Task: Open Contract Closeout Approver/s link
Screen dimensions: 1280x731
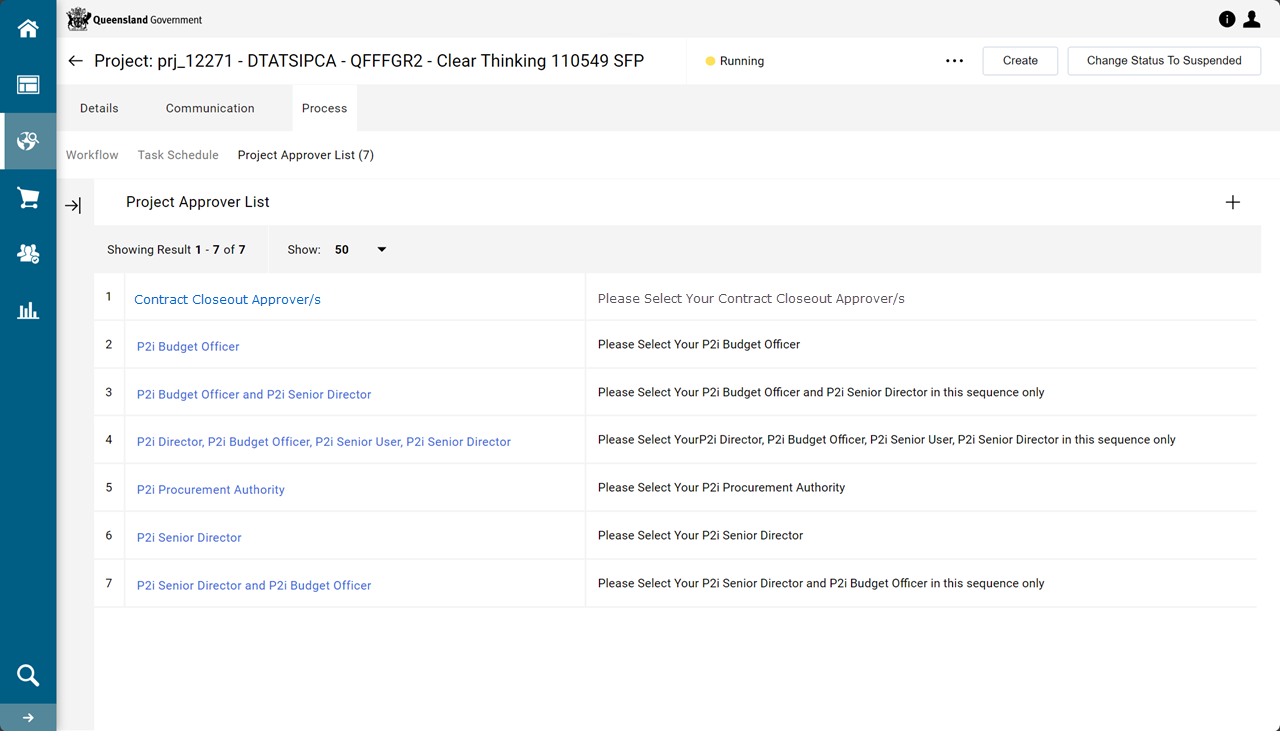Action: 227,299
